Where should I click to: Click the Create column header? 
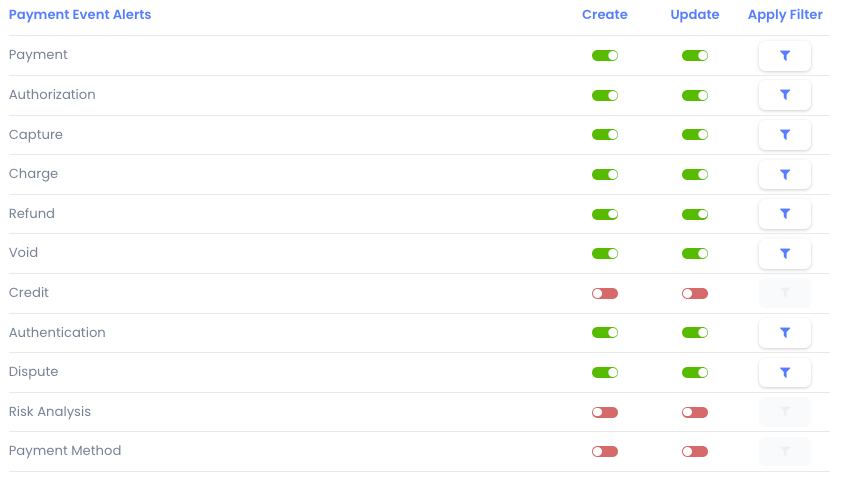[x=605, y=15]
